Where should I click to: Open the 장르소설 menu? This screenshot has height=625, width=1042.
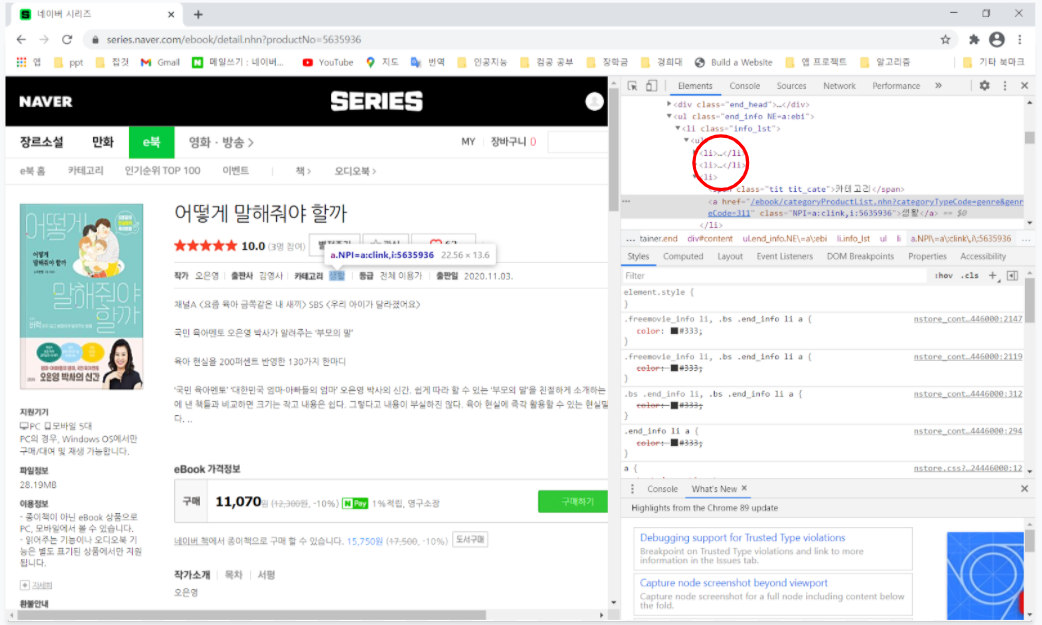[41, 142]
